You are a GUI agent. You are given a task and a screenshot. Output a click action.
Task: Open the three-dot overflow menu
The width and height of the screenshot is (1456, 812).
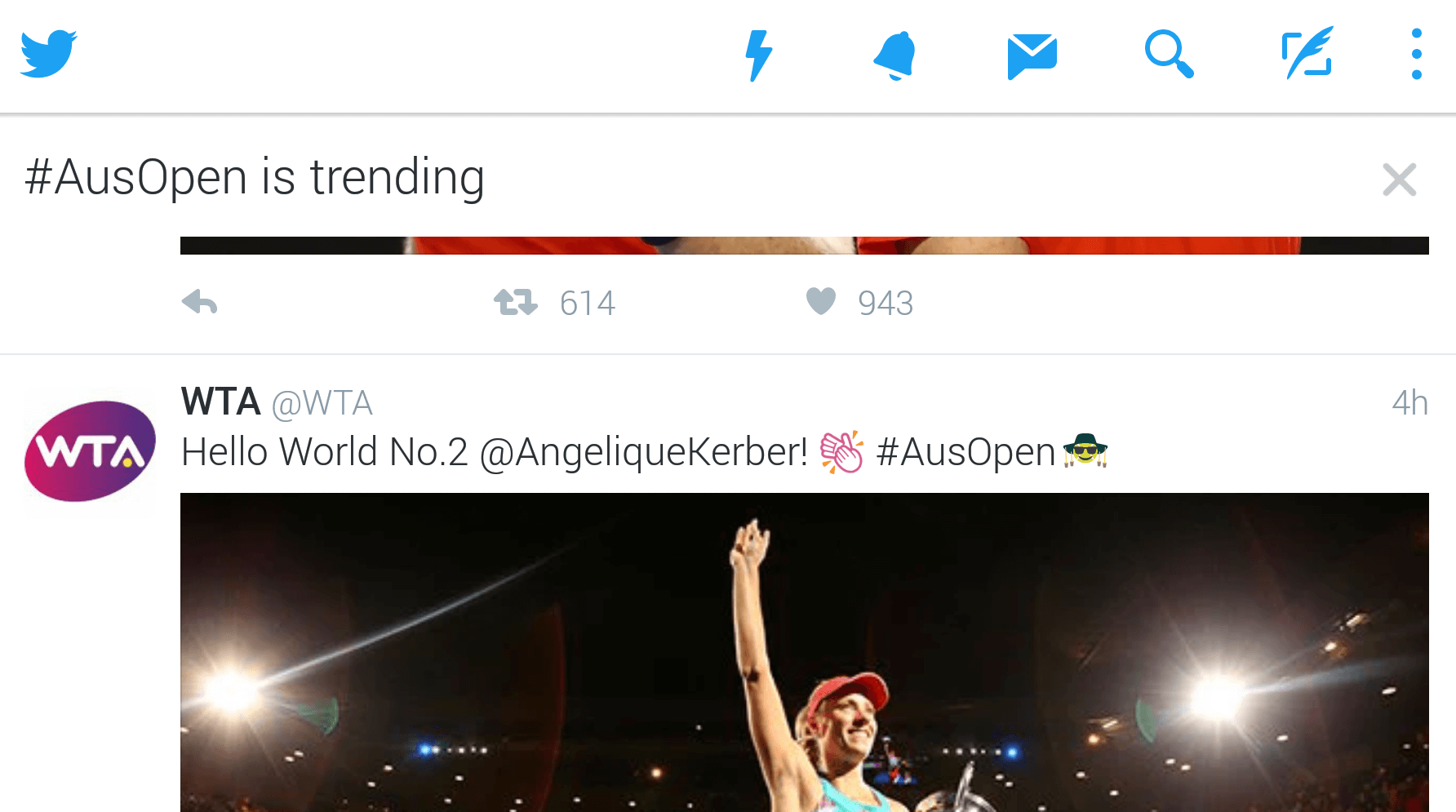[x=1416, y=55]
